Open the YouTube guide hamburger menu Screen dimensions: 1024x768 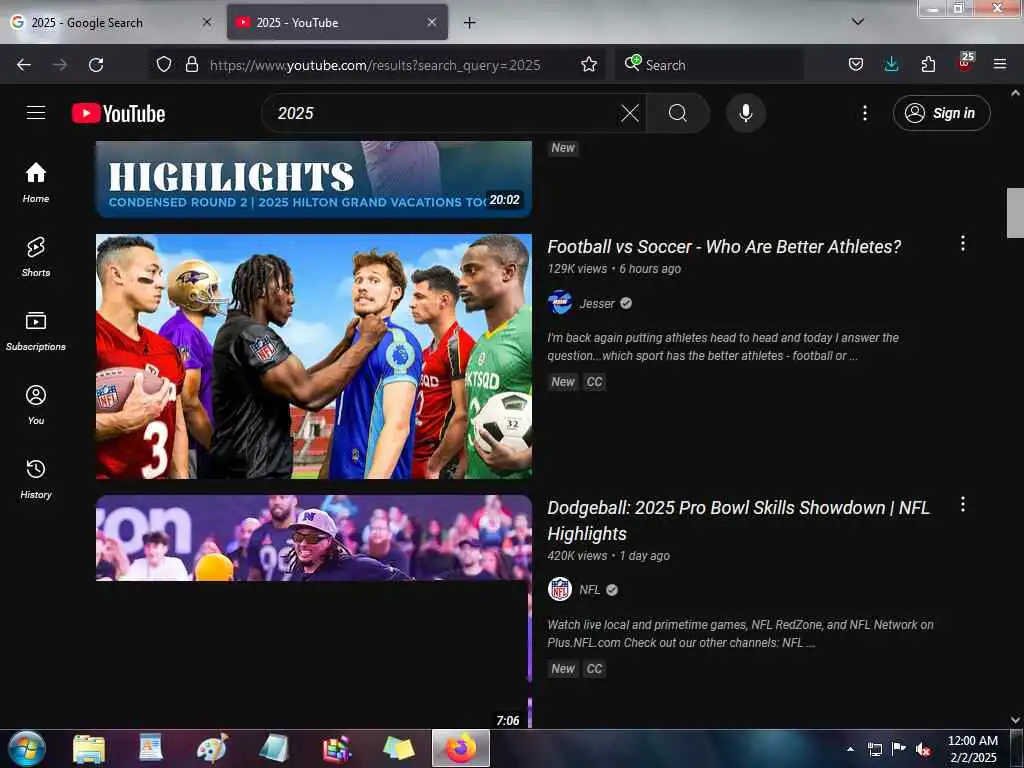pyautogui.click(x=36, y=113)
